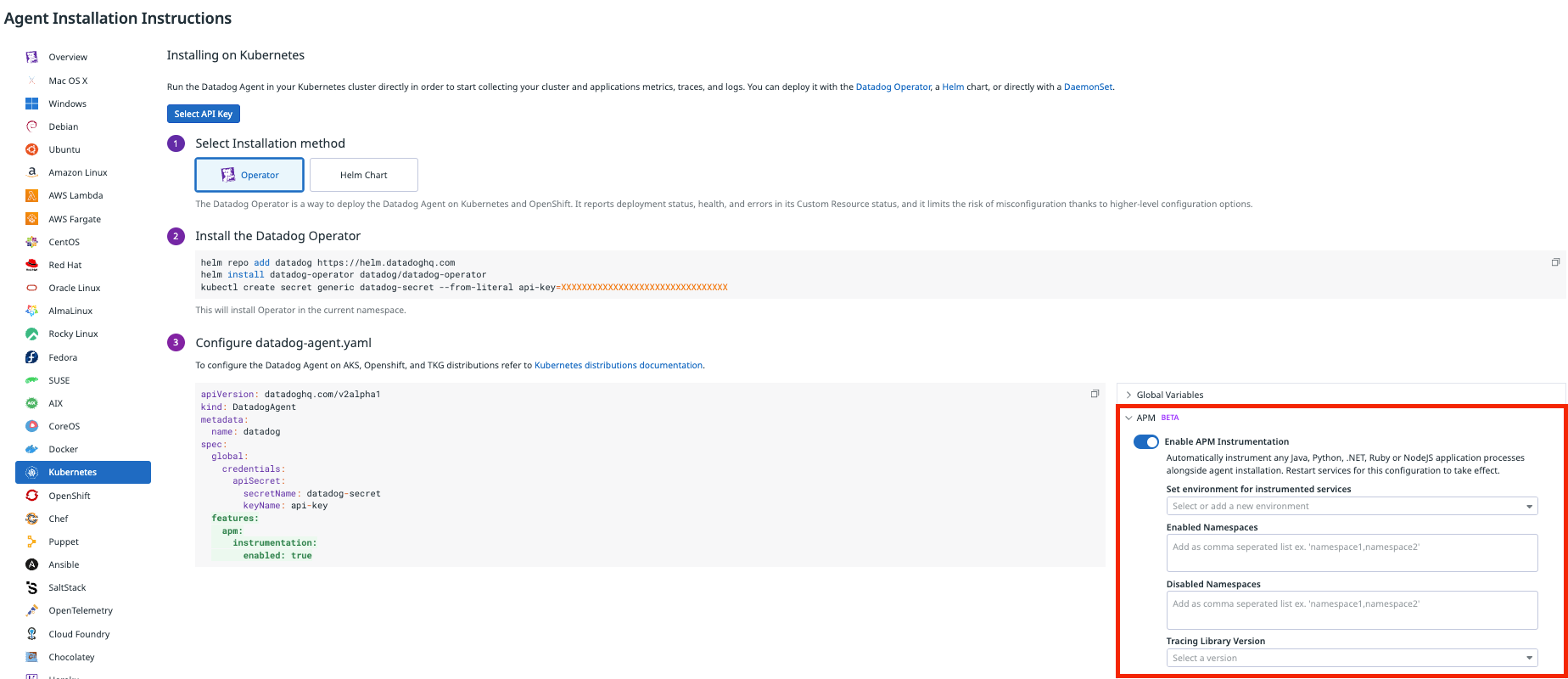Open the Overview page in sidebar
1568x679 pixels.
(x=68, y=57)
